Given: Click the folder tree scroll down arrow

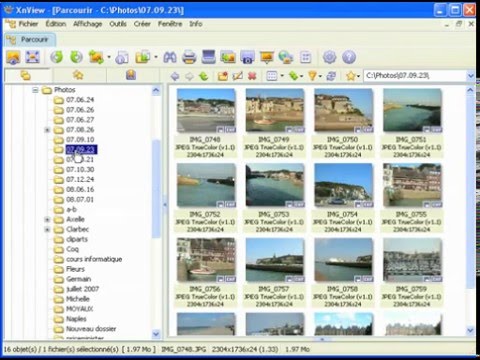Looking at the screenshot, I should tap(156, 334).
